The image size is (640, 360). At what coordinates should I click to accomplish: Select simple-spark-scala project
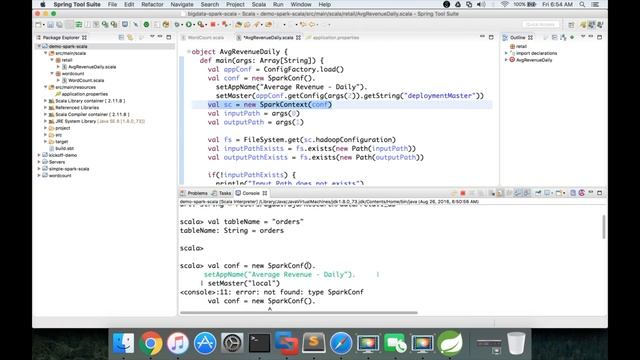click(x=69, y=169)
